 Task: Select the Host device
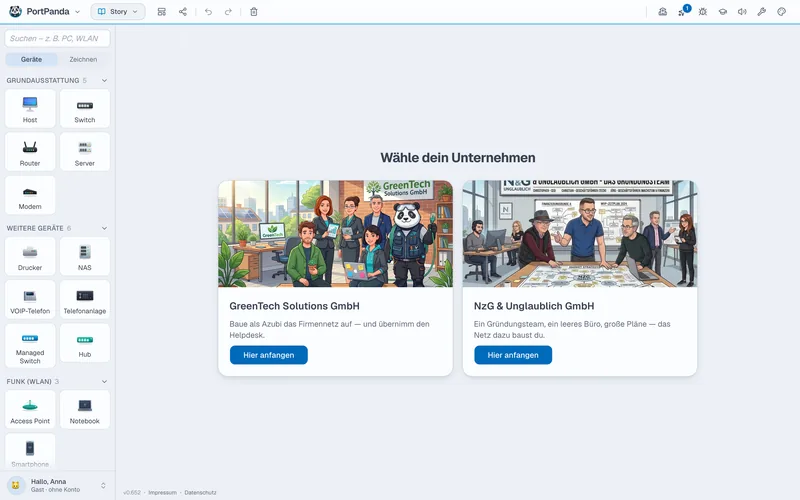pyautogui.click(x=30, y=109)
